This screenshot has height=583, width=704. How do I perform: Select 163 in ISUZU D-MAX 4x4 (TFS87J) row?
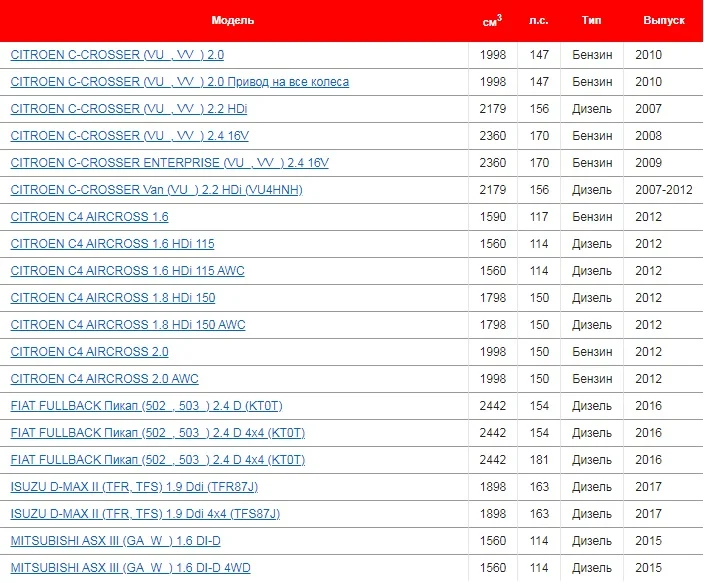coord(539,513)
